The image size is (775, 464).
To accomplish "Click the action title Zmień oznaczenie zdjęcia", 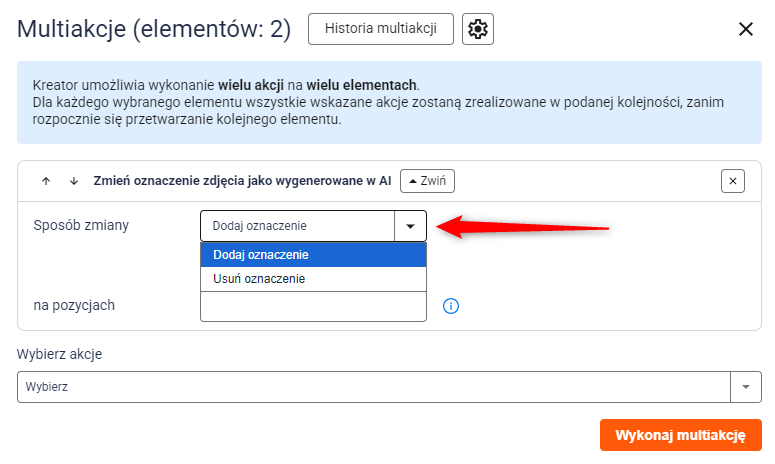I will coord(242,181).
